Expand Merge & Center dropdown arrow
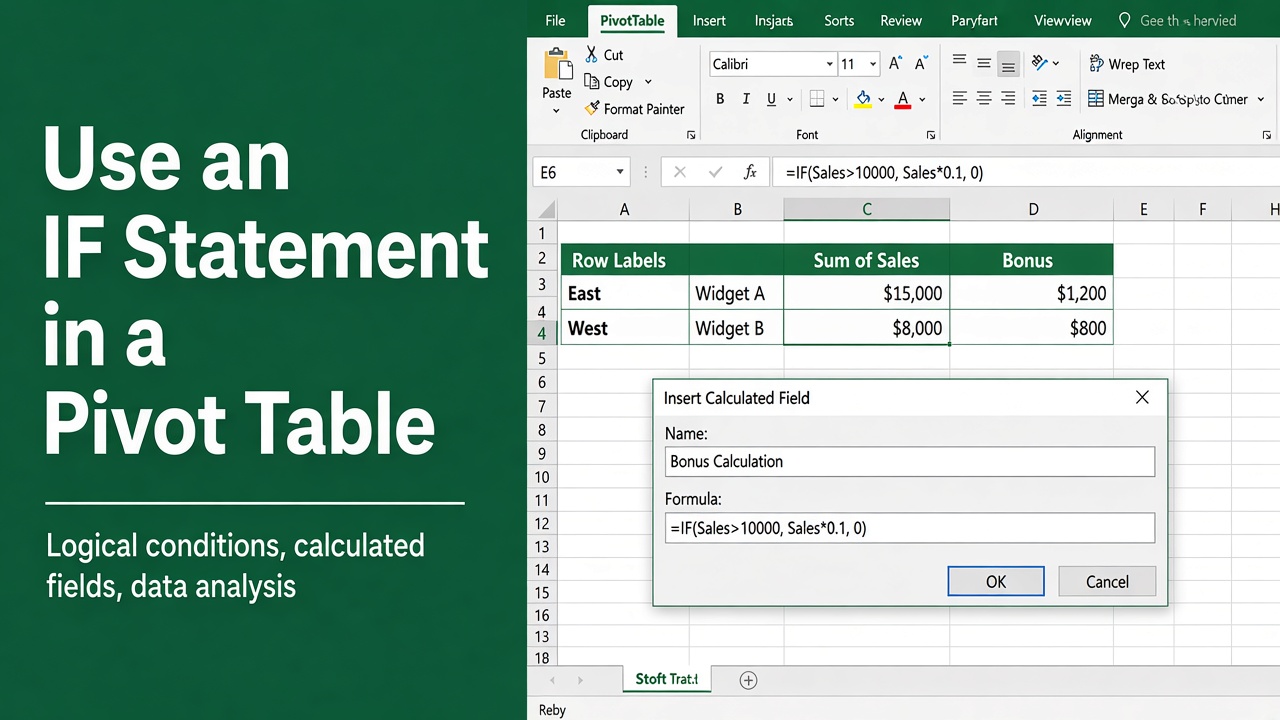 (1260, 100)
